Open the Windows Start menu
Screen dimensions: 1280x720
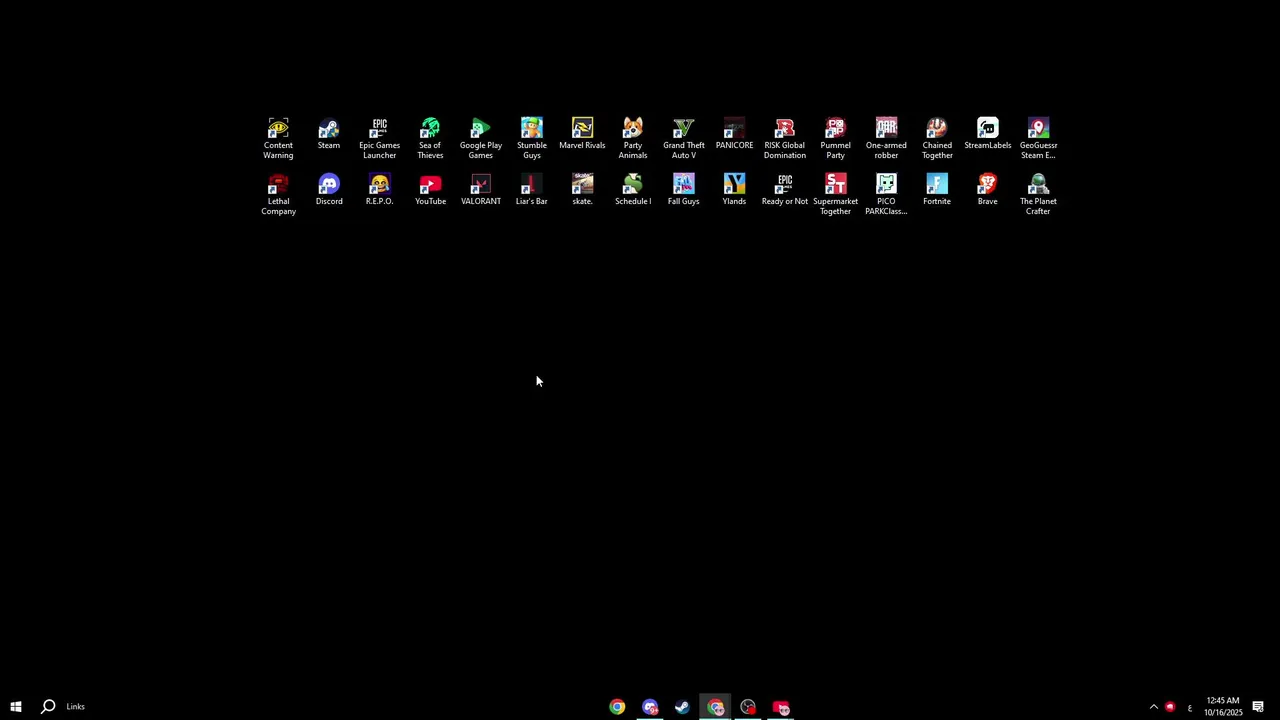click(x=16, y=707)
